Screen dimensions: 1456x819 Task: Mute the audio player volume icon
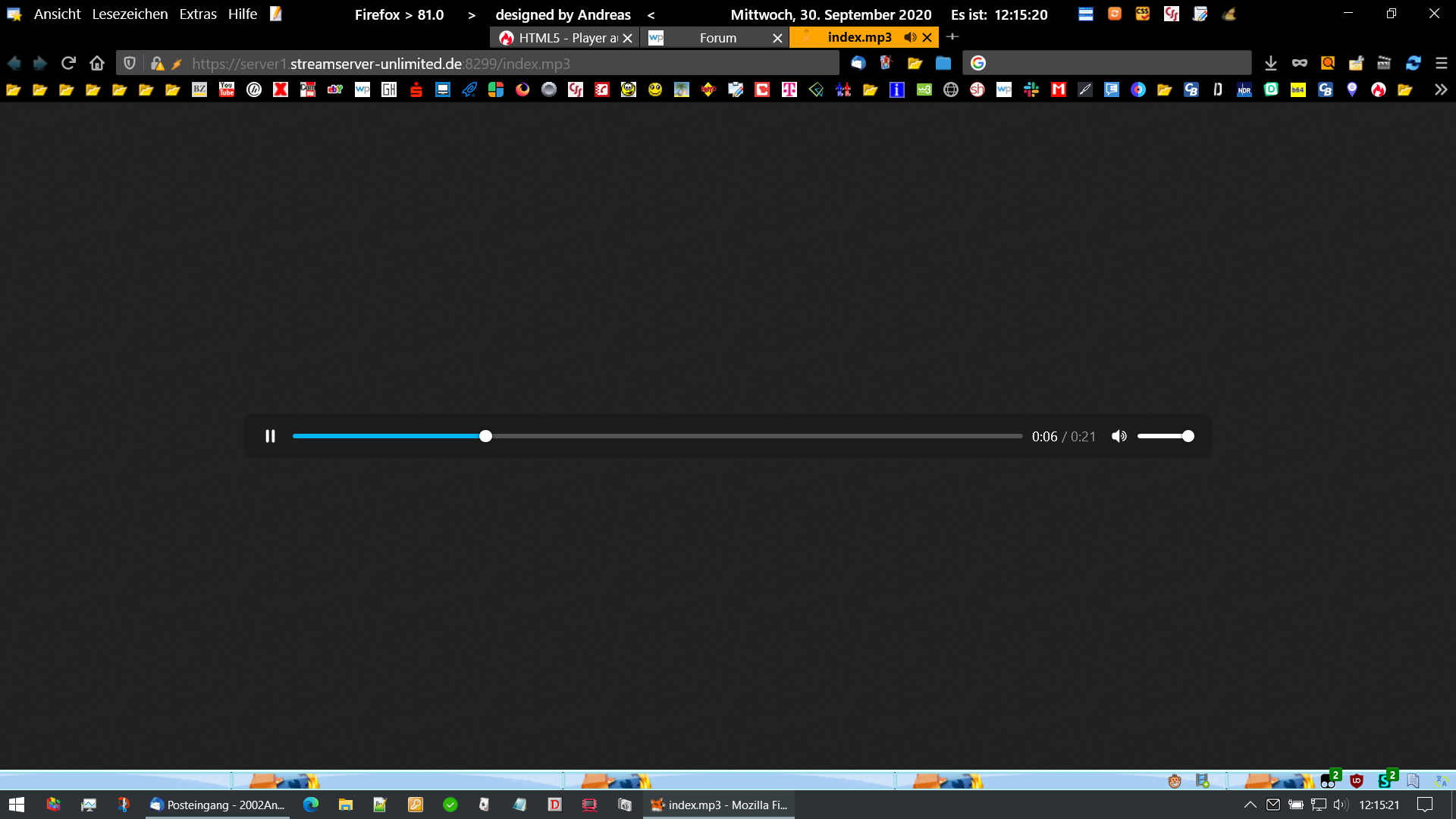(1119, 436)
